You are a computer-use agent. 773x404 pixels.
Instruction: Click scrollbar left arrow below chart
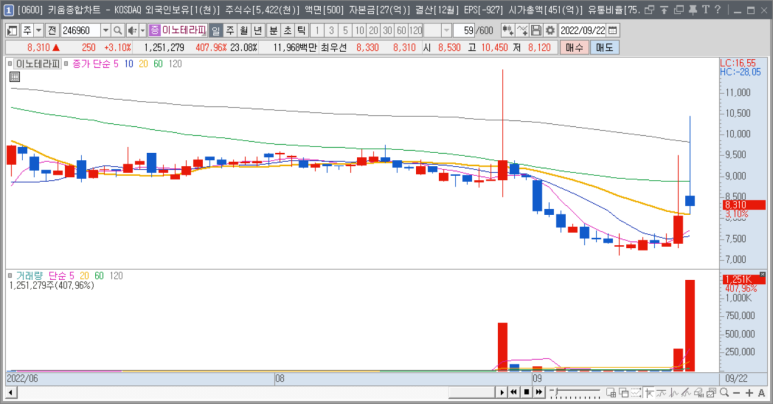[11, 393]
